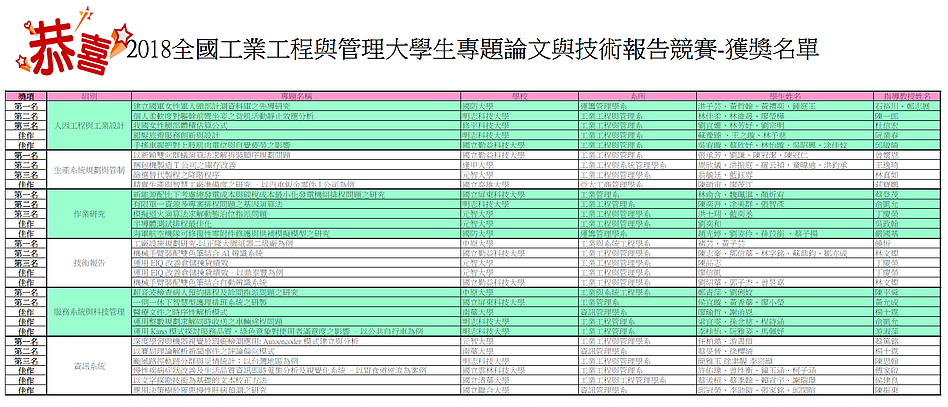This screenshot has height=407, width=948.
Task: Click the 我國女性腿部體積估算公式 project title
Action: [296, 126]
